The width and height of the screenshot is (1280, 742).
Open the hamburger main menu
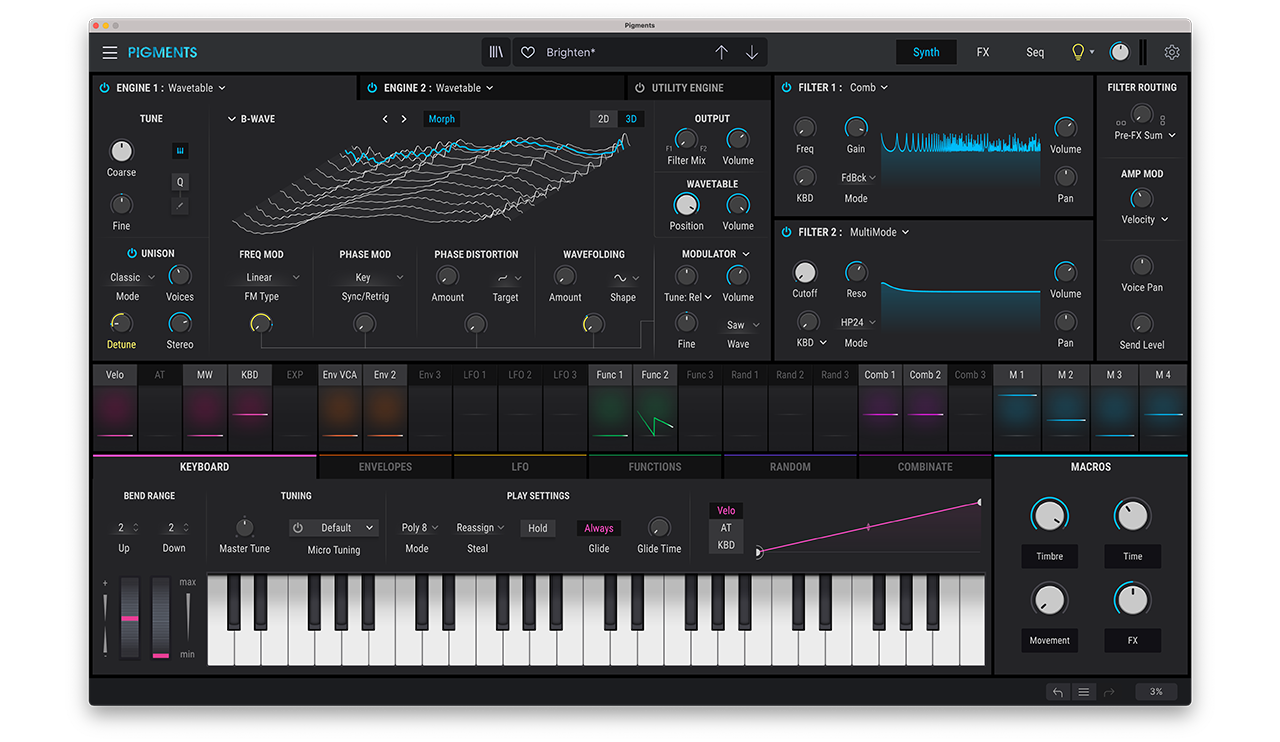pos(109,52)
